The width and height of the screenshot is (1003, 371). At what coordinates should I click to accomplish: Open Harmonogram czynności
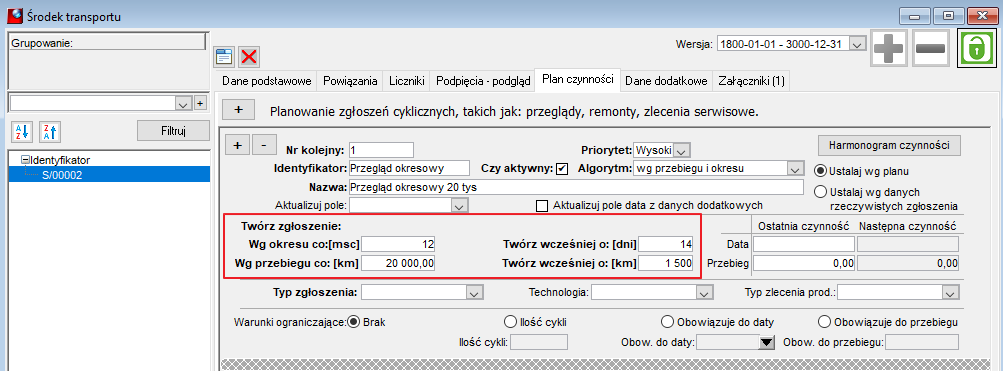[x=890, y=145]
